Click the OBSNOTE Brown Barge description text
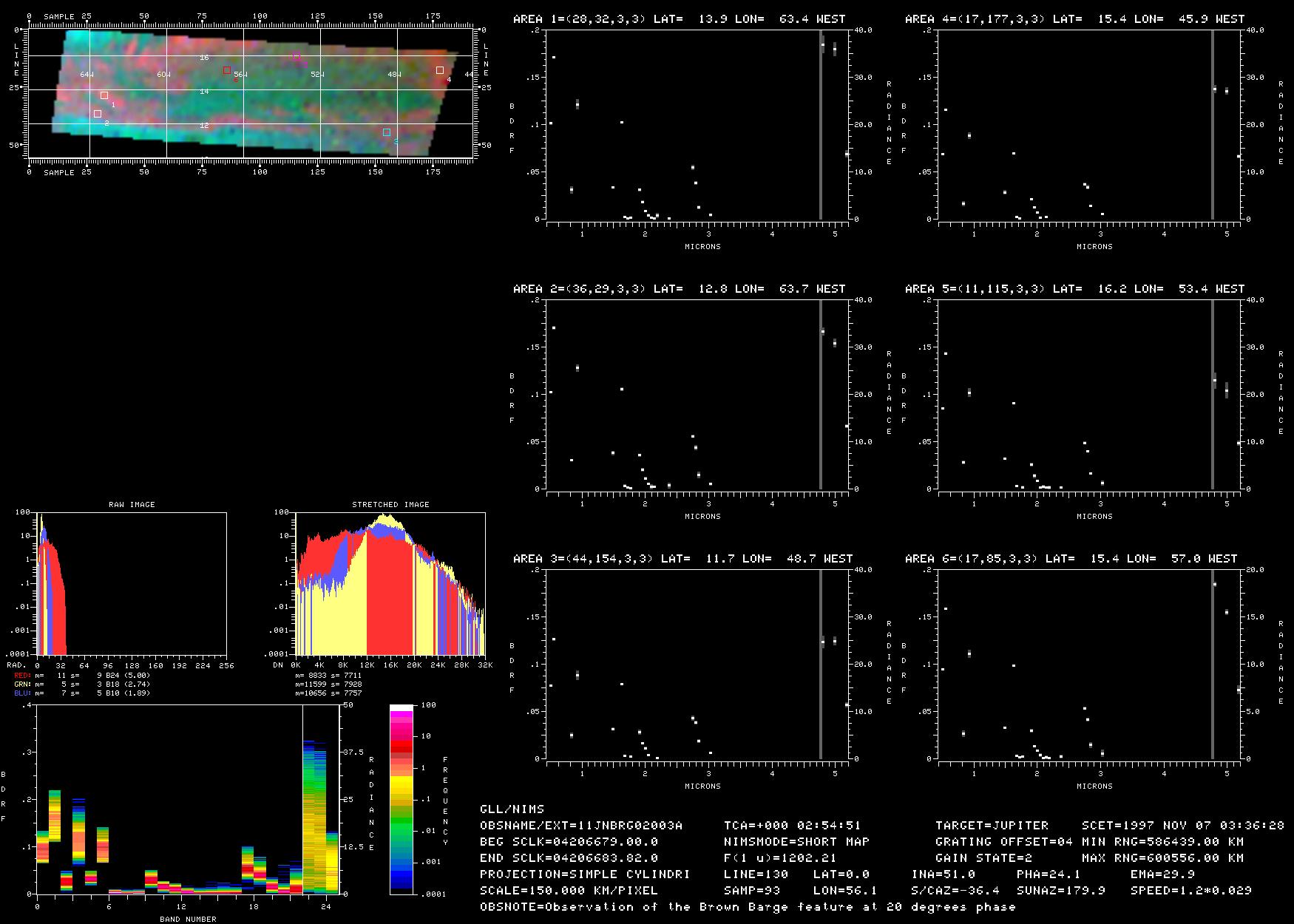The image size is (1294, 924). point(748,907)
